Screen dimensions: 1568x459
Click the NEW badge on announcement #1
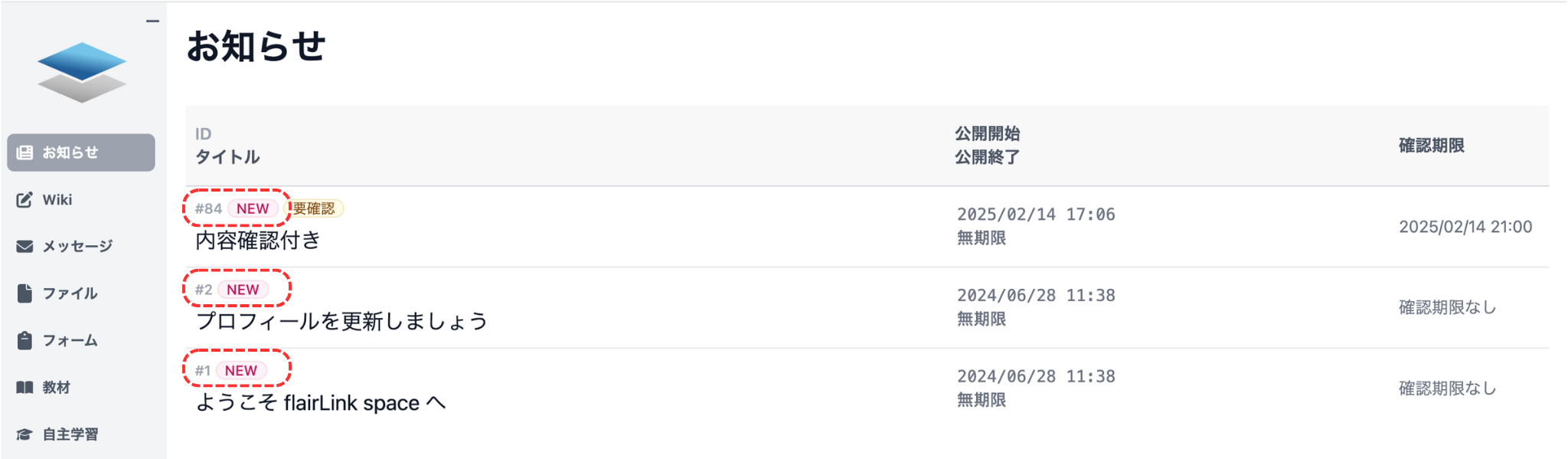pos(240,371)
